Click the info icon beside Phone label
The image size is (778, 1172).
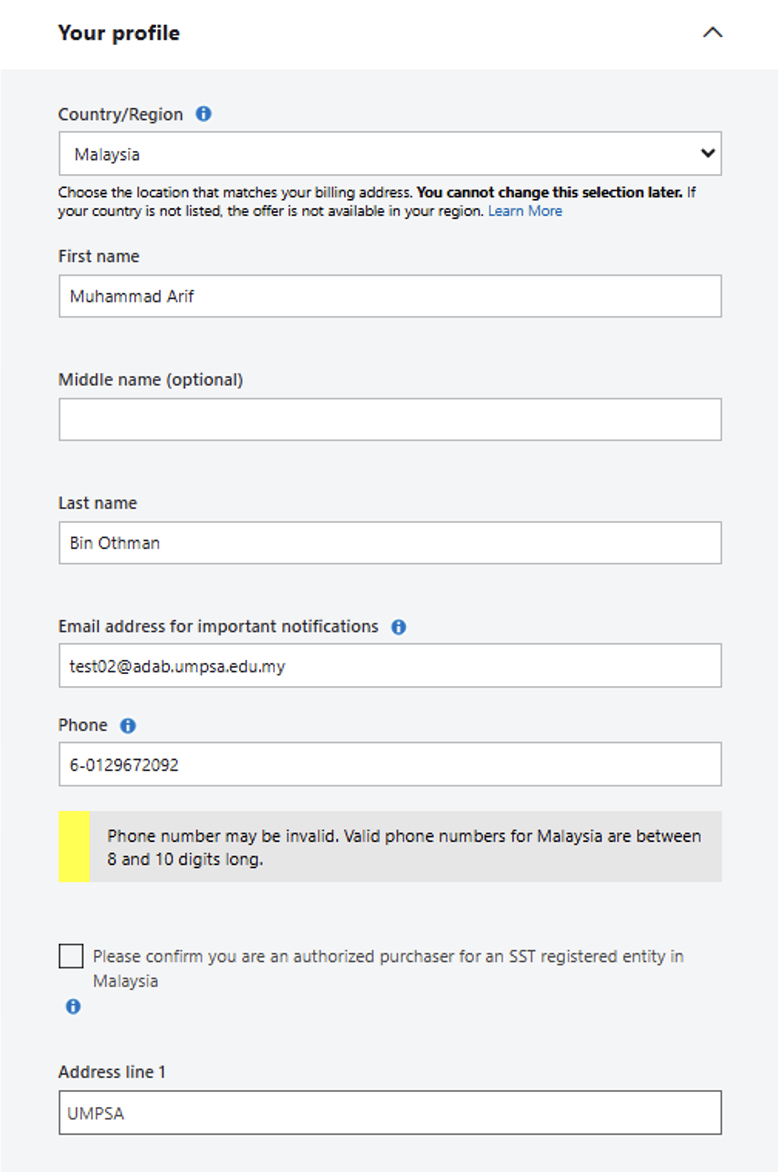[128, 726]
